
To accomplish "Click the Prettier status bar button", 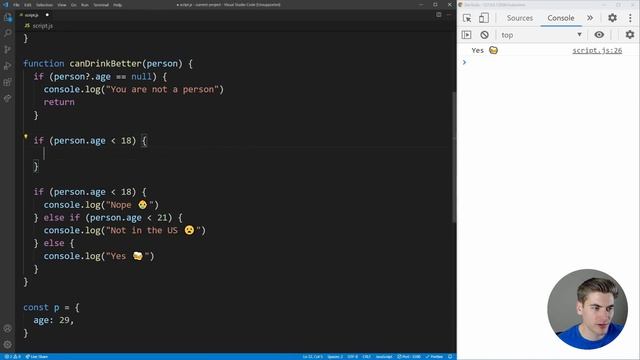I will click(434, 357).
